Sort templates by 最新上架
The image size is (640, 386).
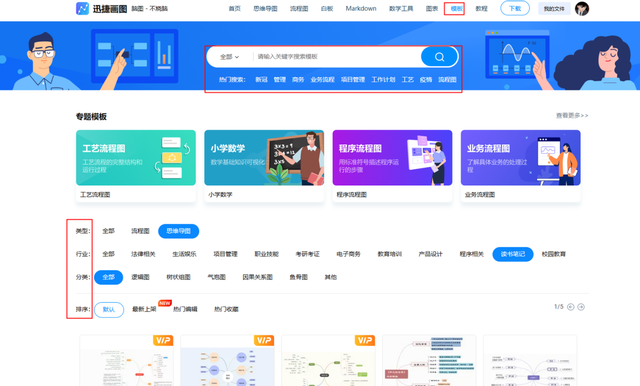tap(144, 309)
